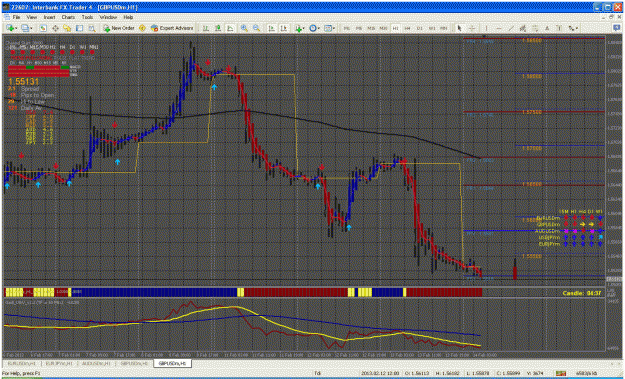
Task: Switch chart to candlesticks mode
Action: click(218, 28)
